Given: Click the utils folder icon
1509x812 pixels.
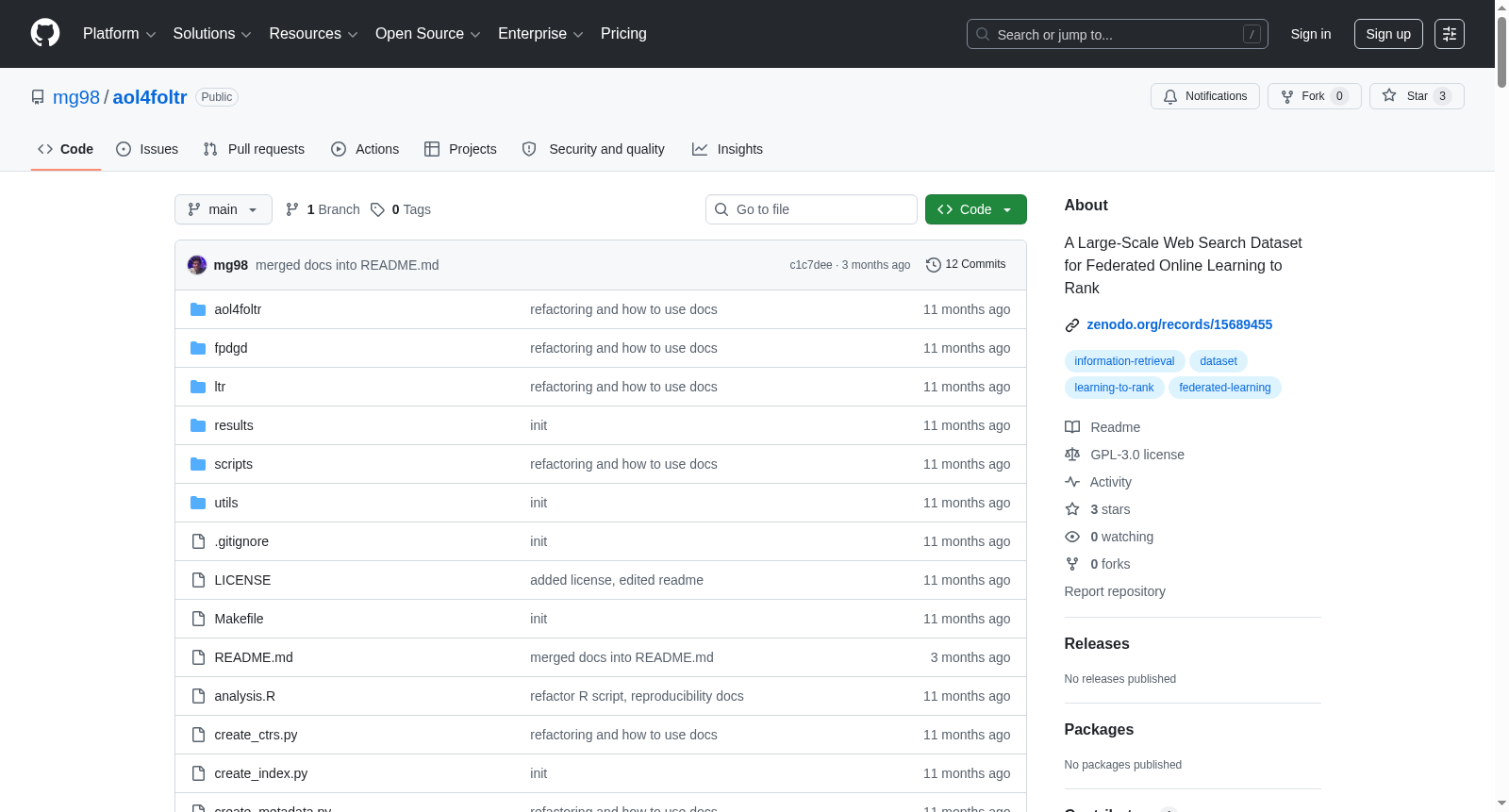Looking at the screenshot, I should click(x=198, y=503).
